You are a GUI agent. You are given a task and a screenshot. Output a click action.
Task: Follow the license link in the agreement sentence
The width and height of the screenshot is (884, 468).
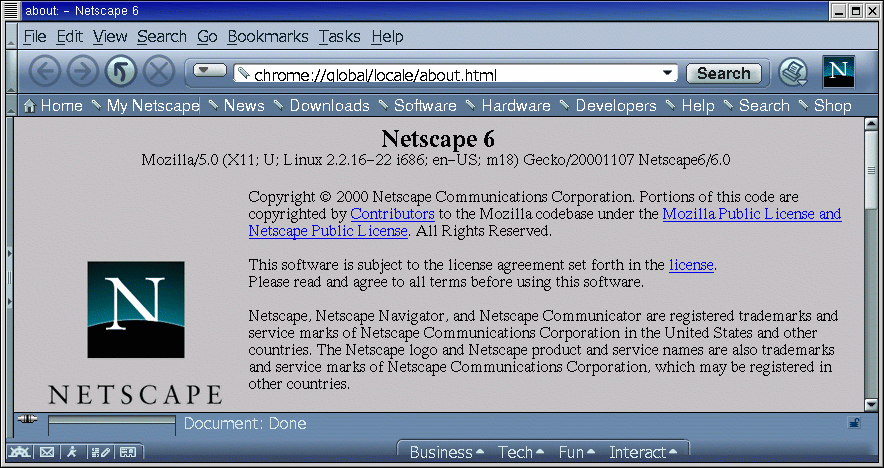click(x=691, y=265)
